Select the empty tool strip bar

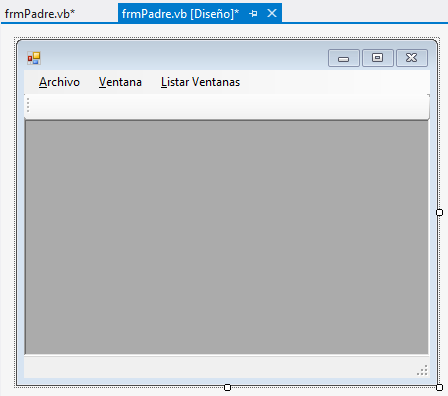227,106
